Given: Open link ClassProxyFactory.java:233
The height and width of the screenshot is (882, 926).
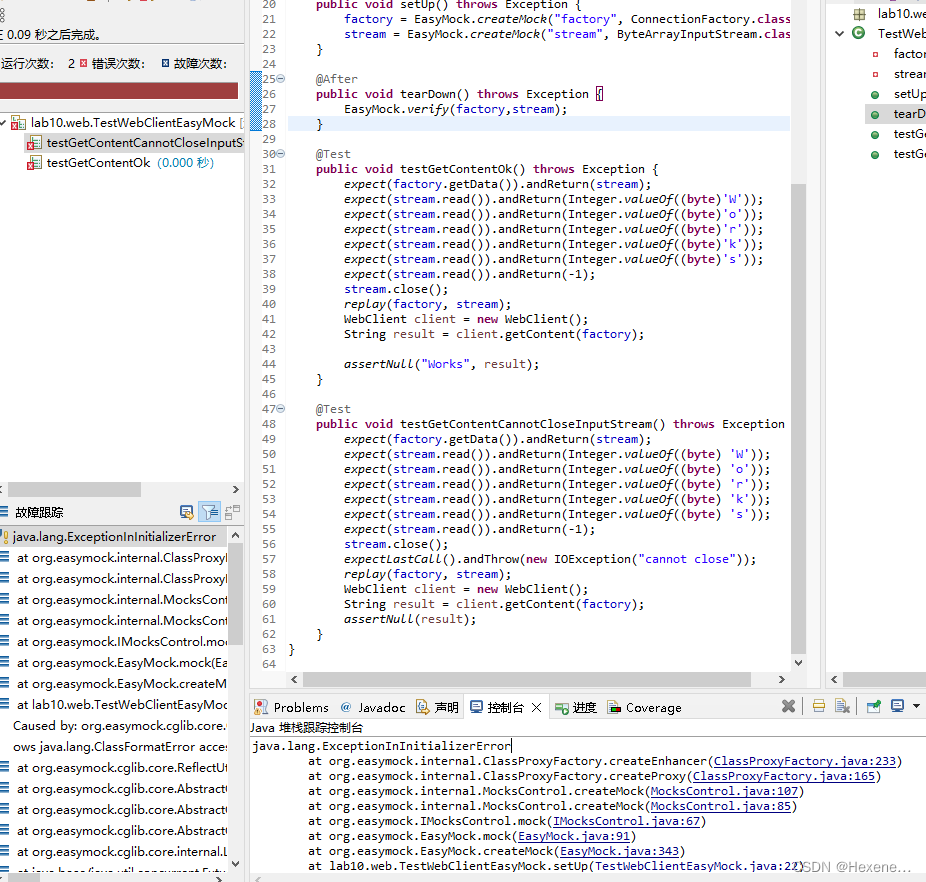Looking at the screenshot, I should [x=805, y=761].
